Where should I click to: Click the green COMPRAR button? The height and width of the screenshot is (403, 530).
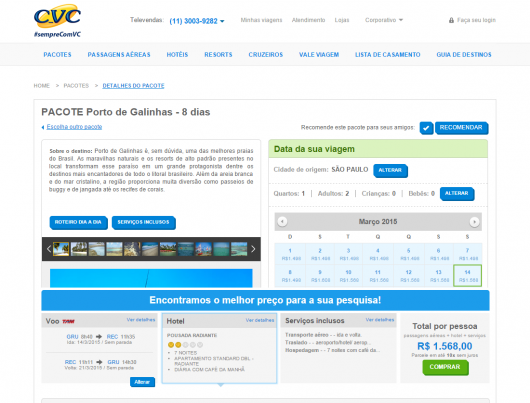(445, 367)
